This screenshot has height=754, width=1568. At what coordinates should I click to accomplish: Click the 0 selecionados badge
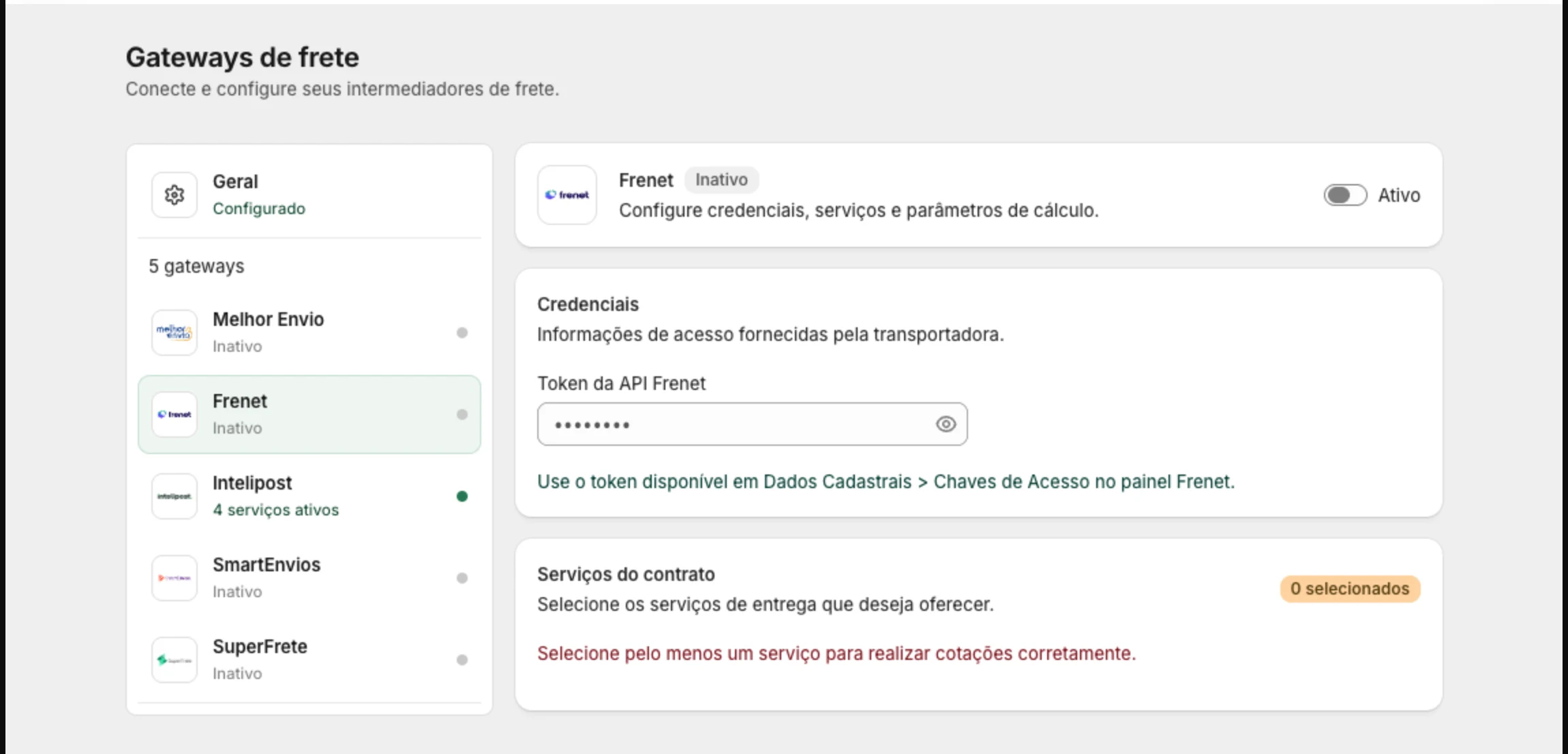[x=1350, y=589]
